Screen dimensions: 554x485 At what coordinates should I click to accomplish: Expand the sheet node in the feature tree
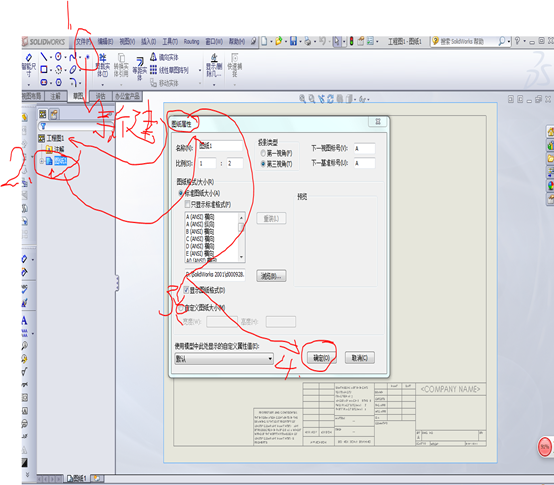(42, 161)
